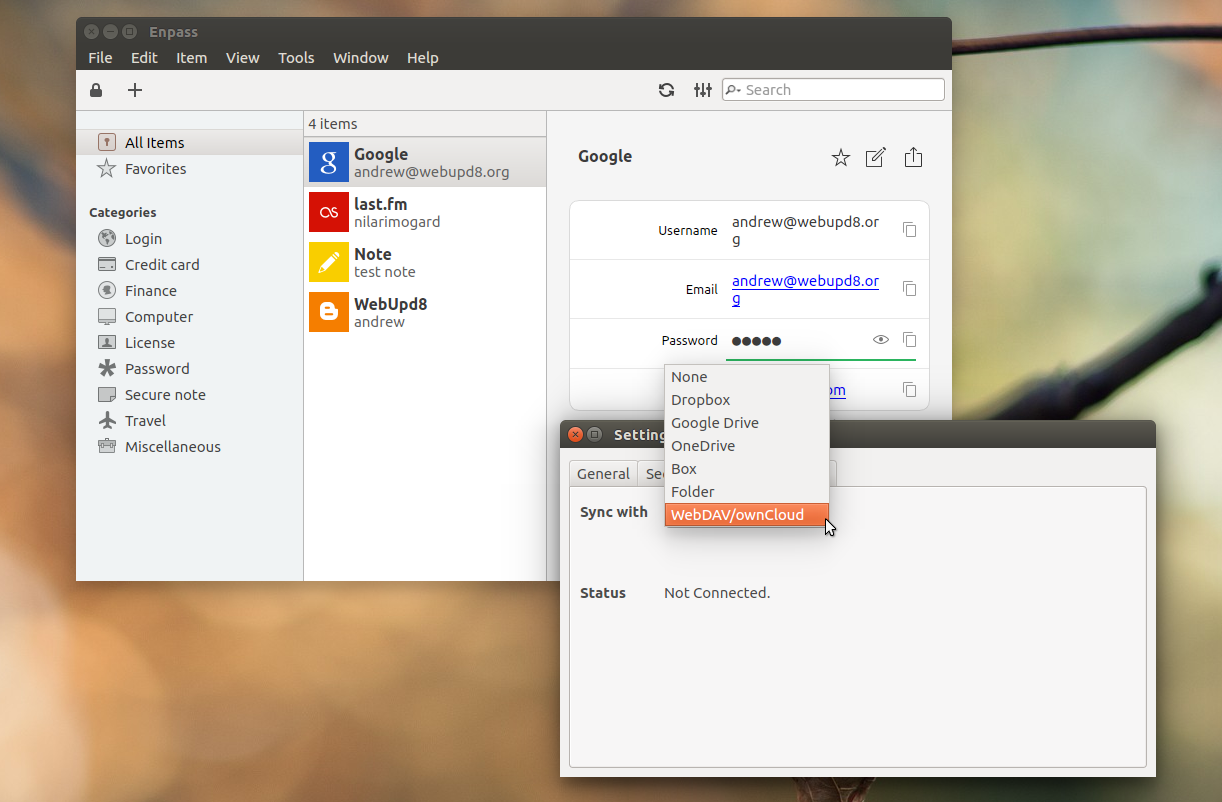This screenshot has height=802, width=1222.
Task: Open settings via the sliders icon
Action: click(x=703, y=90)
